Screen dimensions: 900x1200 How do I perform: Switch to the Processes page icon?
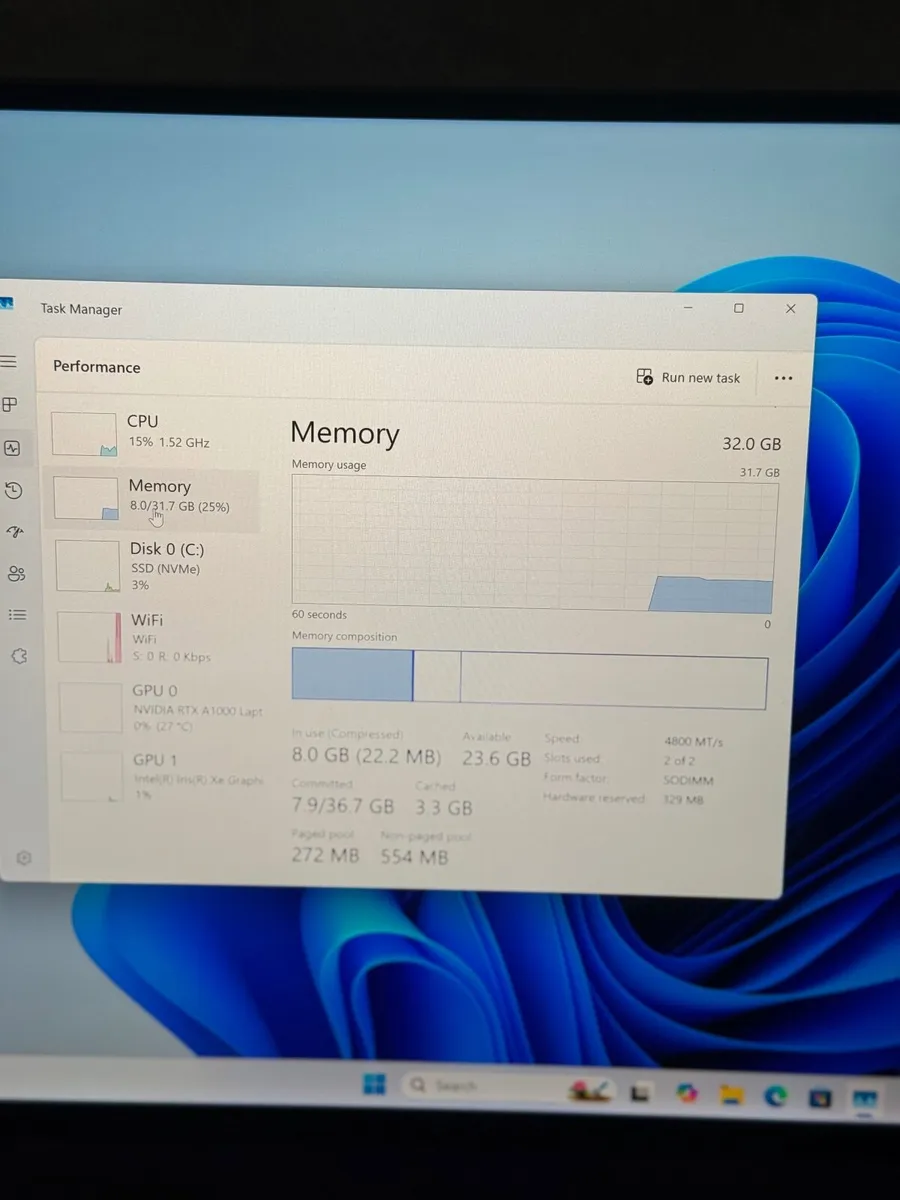pyautogui.click(x=10, y=405)
